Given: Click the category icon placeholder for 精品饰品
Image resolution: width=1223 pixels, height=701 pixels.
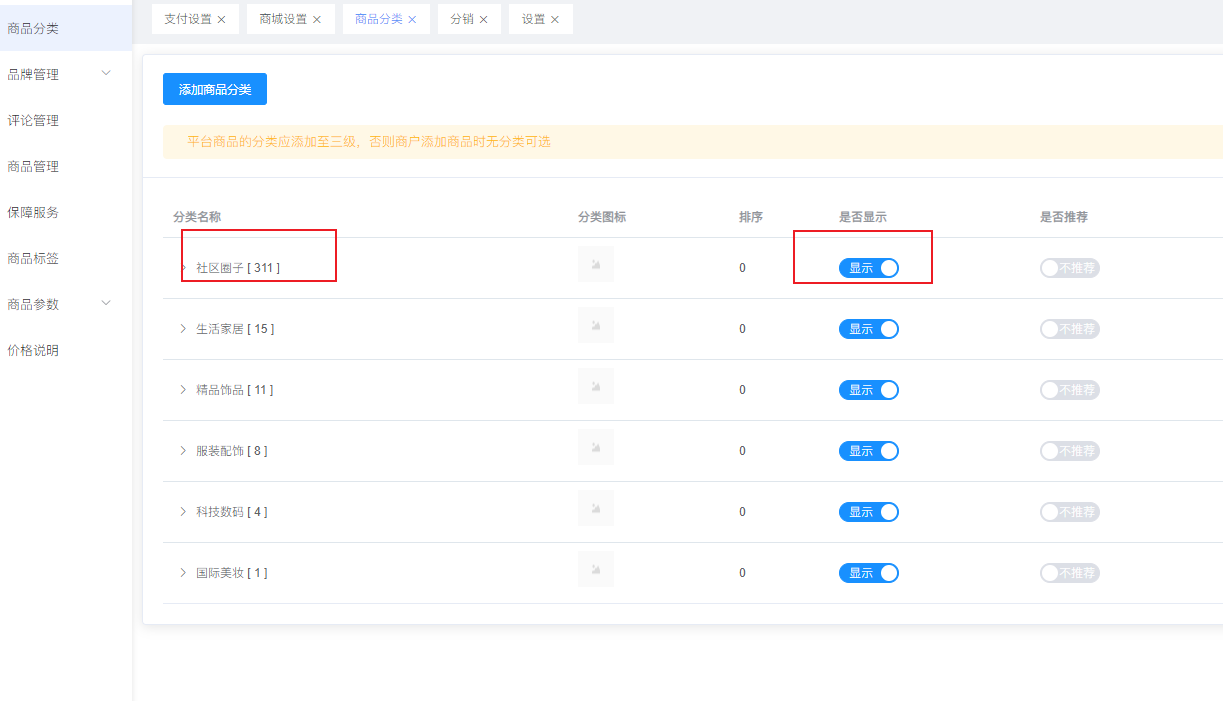Looking at the screenshot, I should 596,387.
